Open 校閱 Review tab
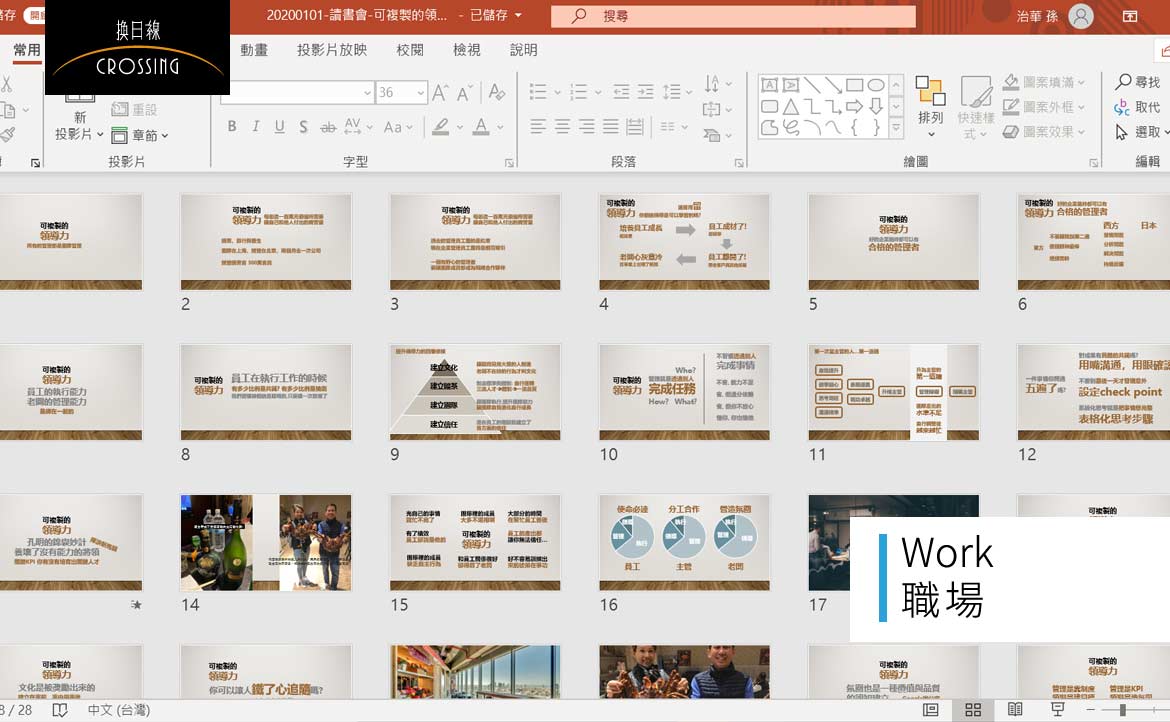This screenshot has height=722, width=1170. (410, 50)
